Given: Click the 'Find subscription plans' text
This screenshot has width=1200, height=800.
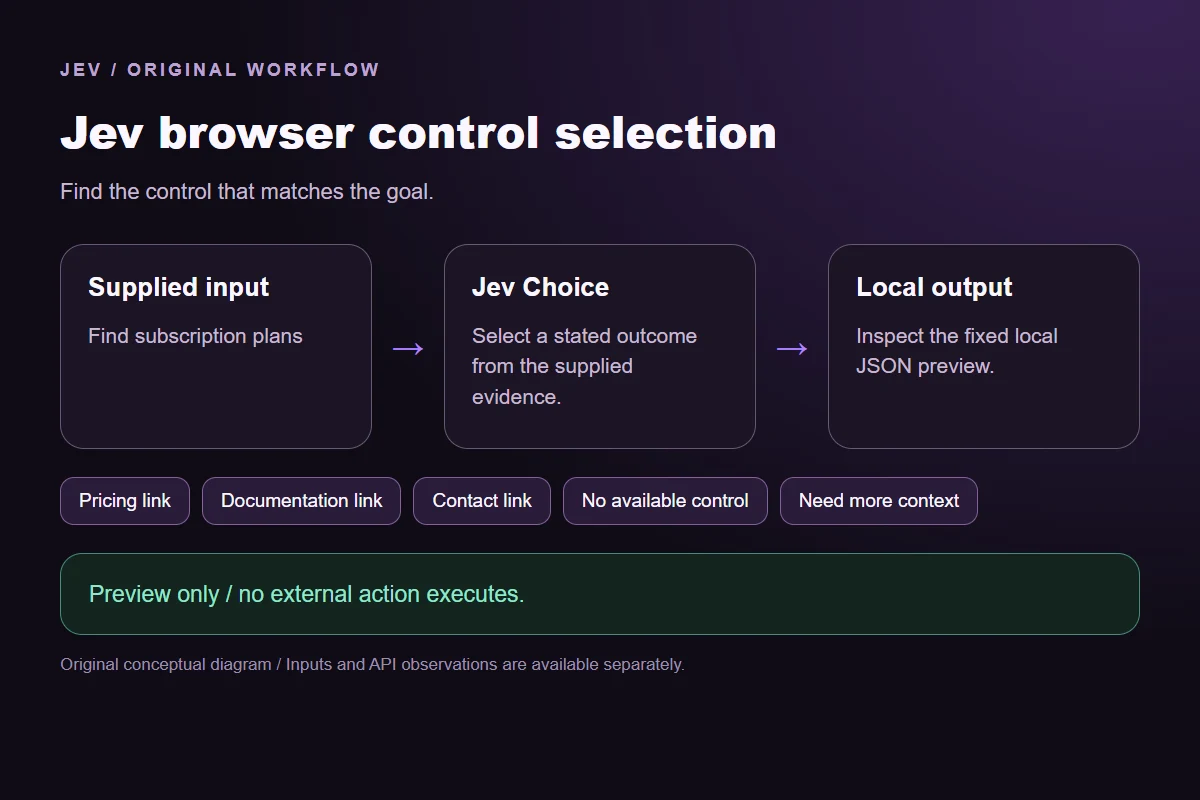Looking at the screenshot, I should (195, 336).
